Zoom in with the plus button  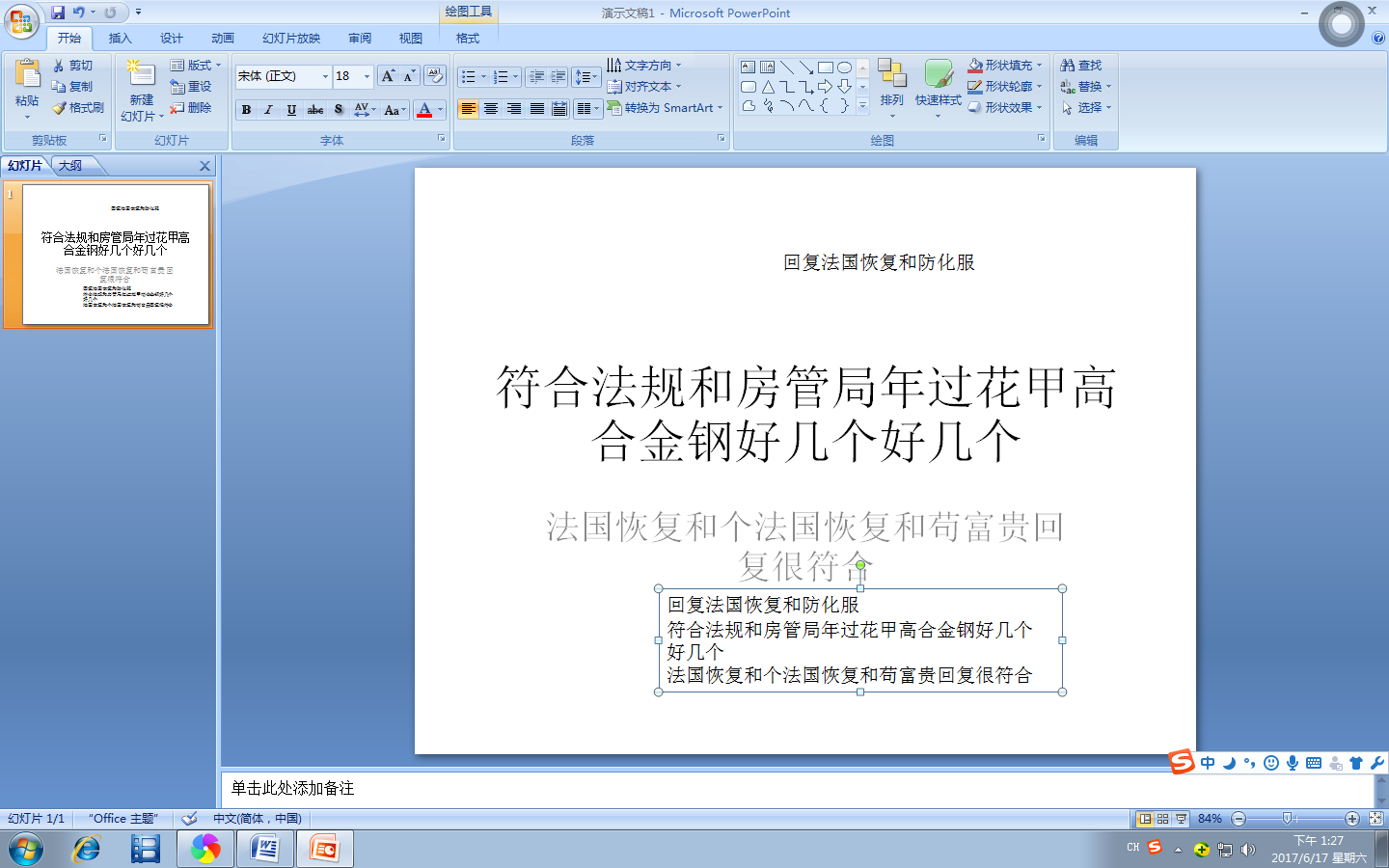click(x=1352, y=819)
